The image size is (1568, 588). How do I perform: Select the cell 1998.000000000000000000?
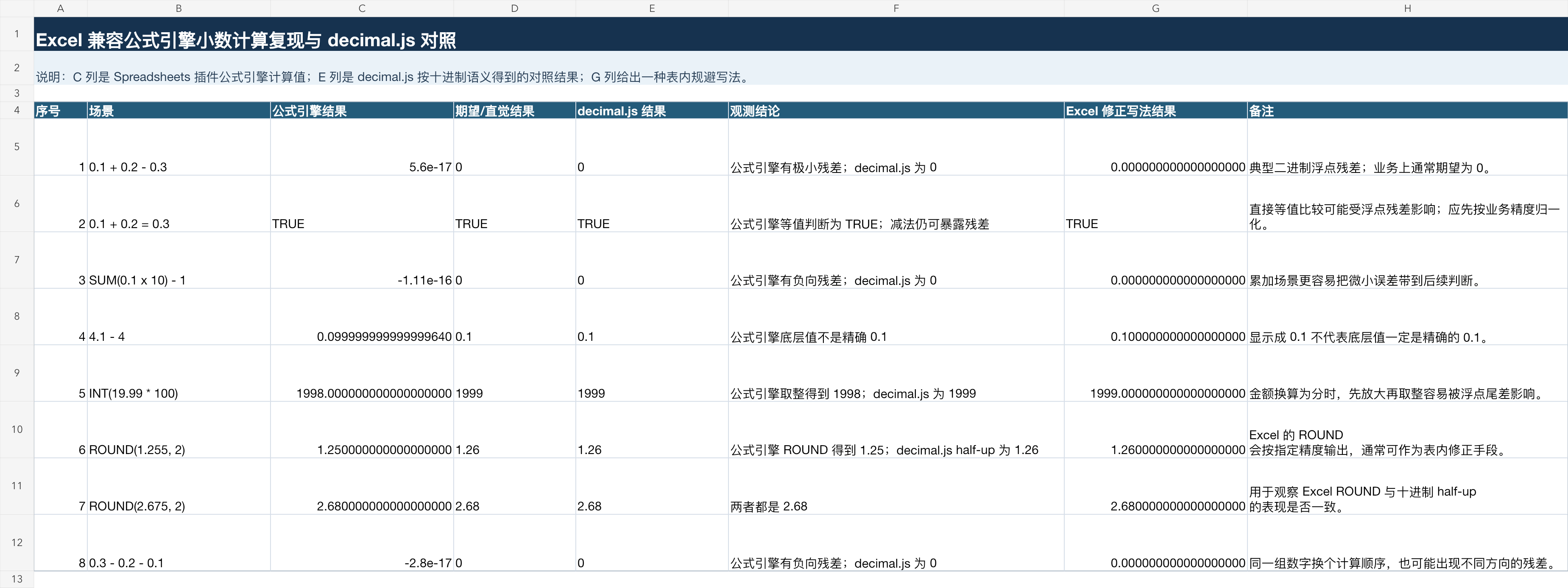pyautogui.click(x=362, y=373)
